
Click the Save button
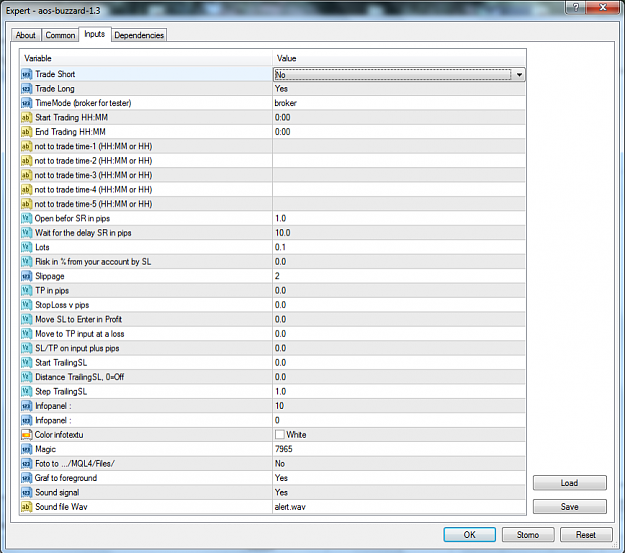[x=569, y=506]
